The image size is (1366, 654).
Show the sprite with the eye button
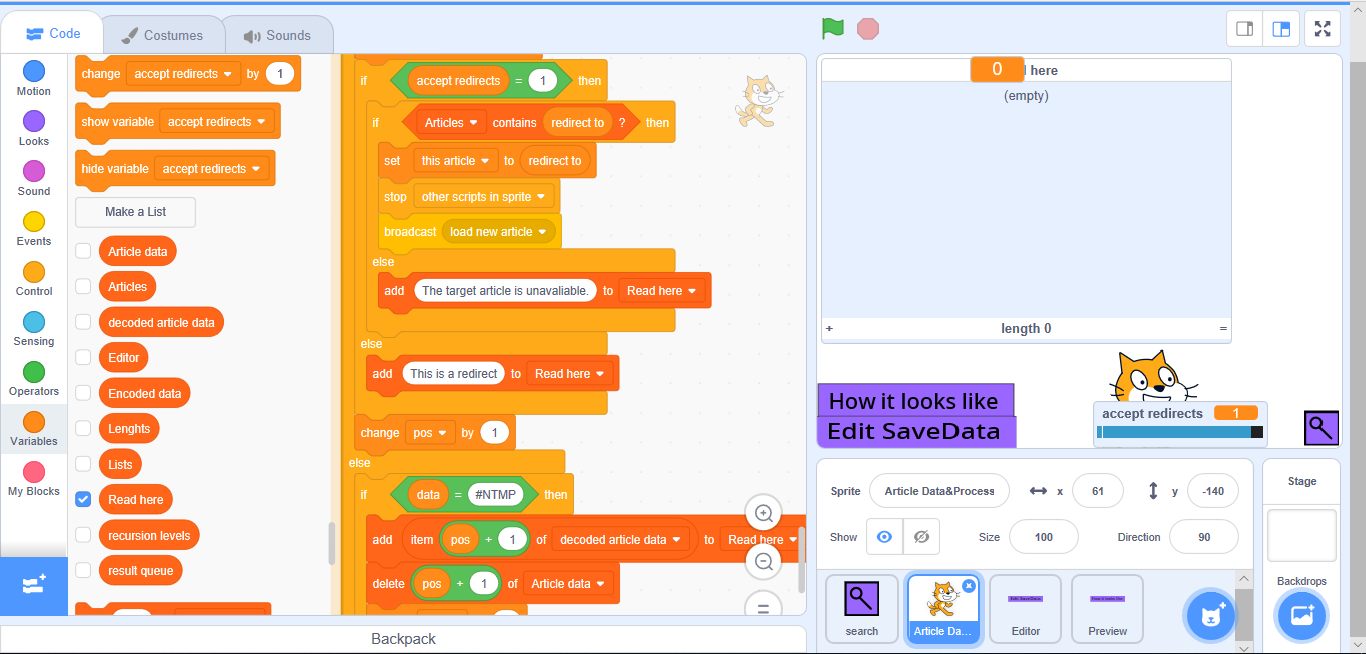coord(884,537)
